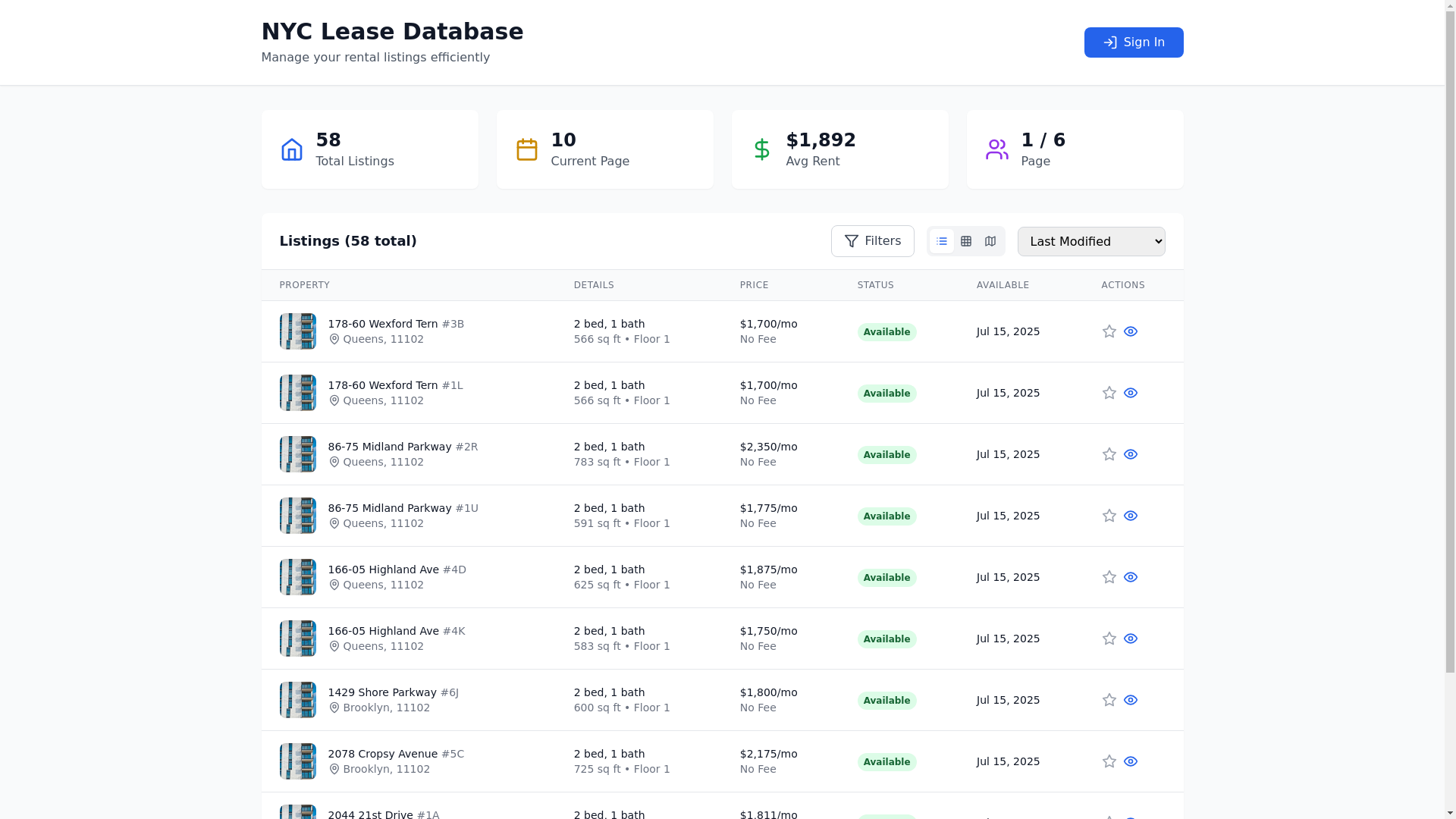The width and height of the screenshot is (1456, 819).
Task: Click the PRICE column header
Action: coord(755,285)
